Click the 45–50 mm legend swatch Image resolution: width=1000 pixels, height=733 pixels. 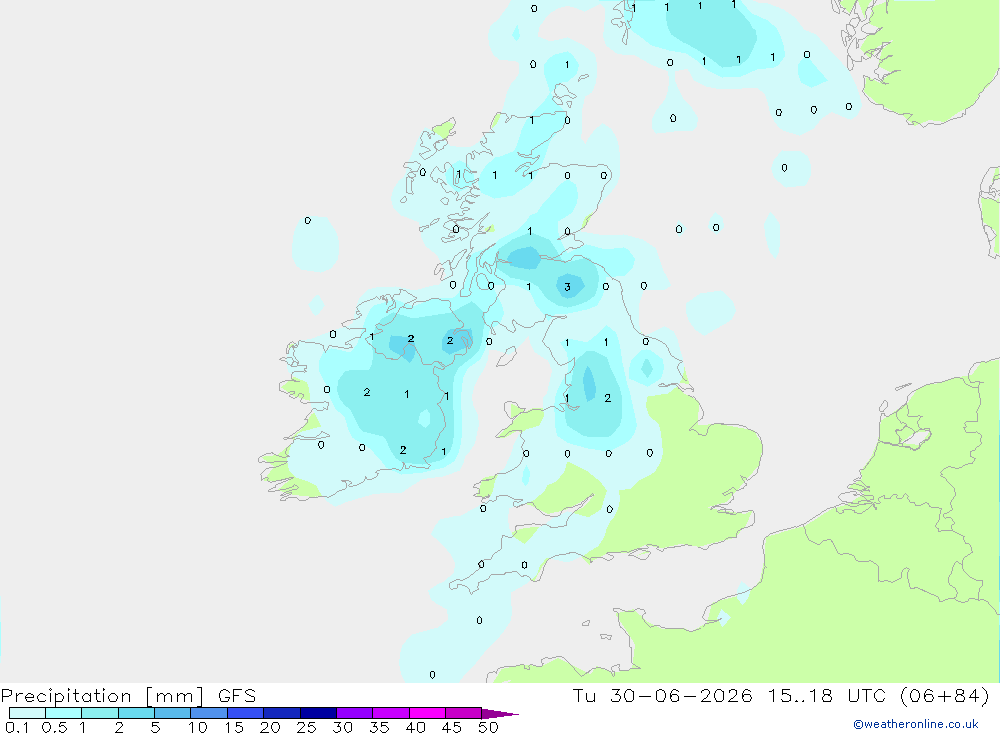(x=463, y=713)
